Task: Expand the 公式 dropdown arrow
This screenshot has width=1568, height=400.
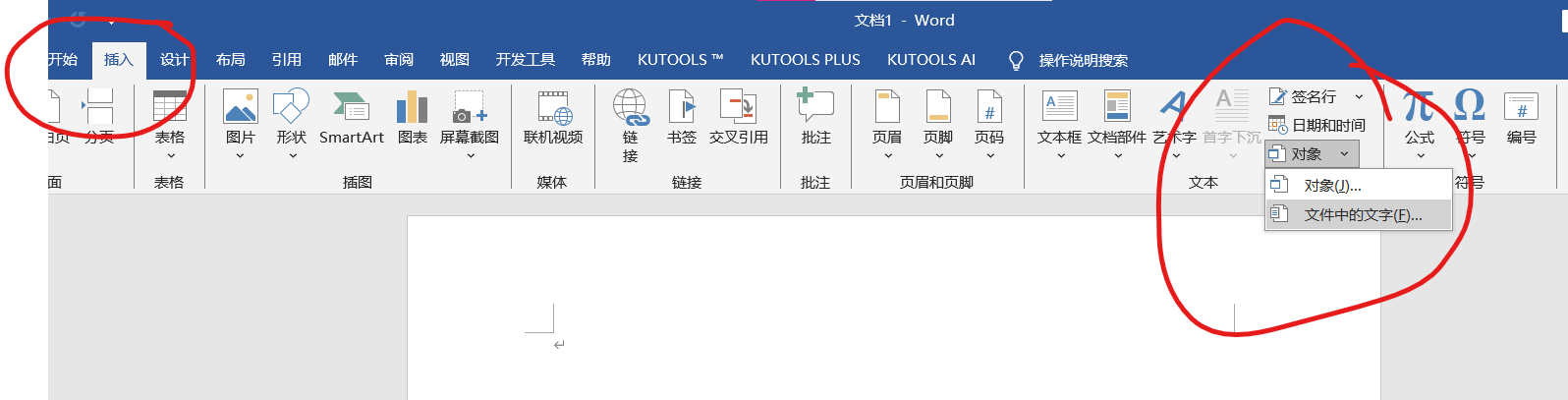Action: (1421, 155)
